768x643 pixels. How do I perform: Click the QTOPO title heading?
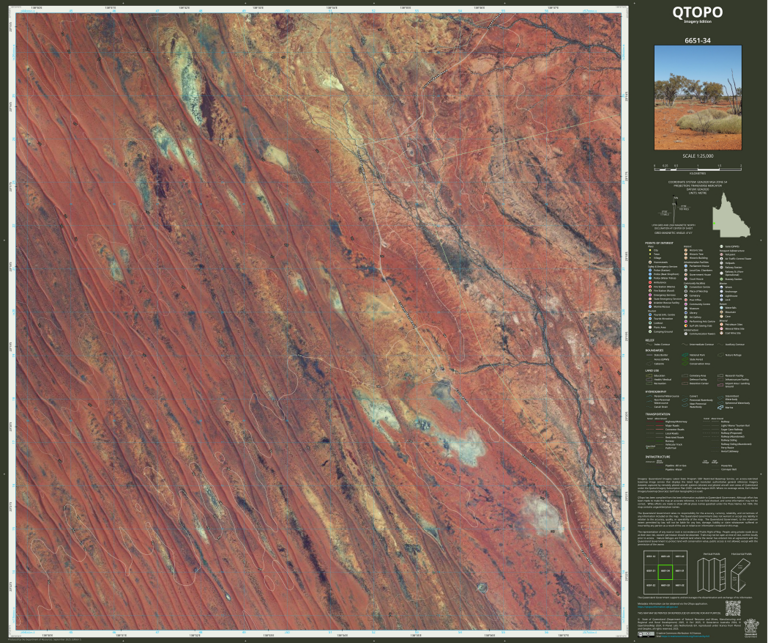pyautogui.click(x=697, y=12)
